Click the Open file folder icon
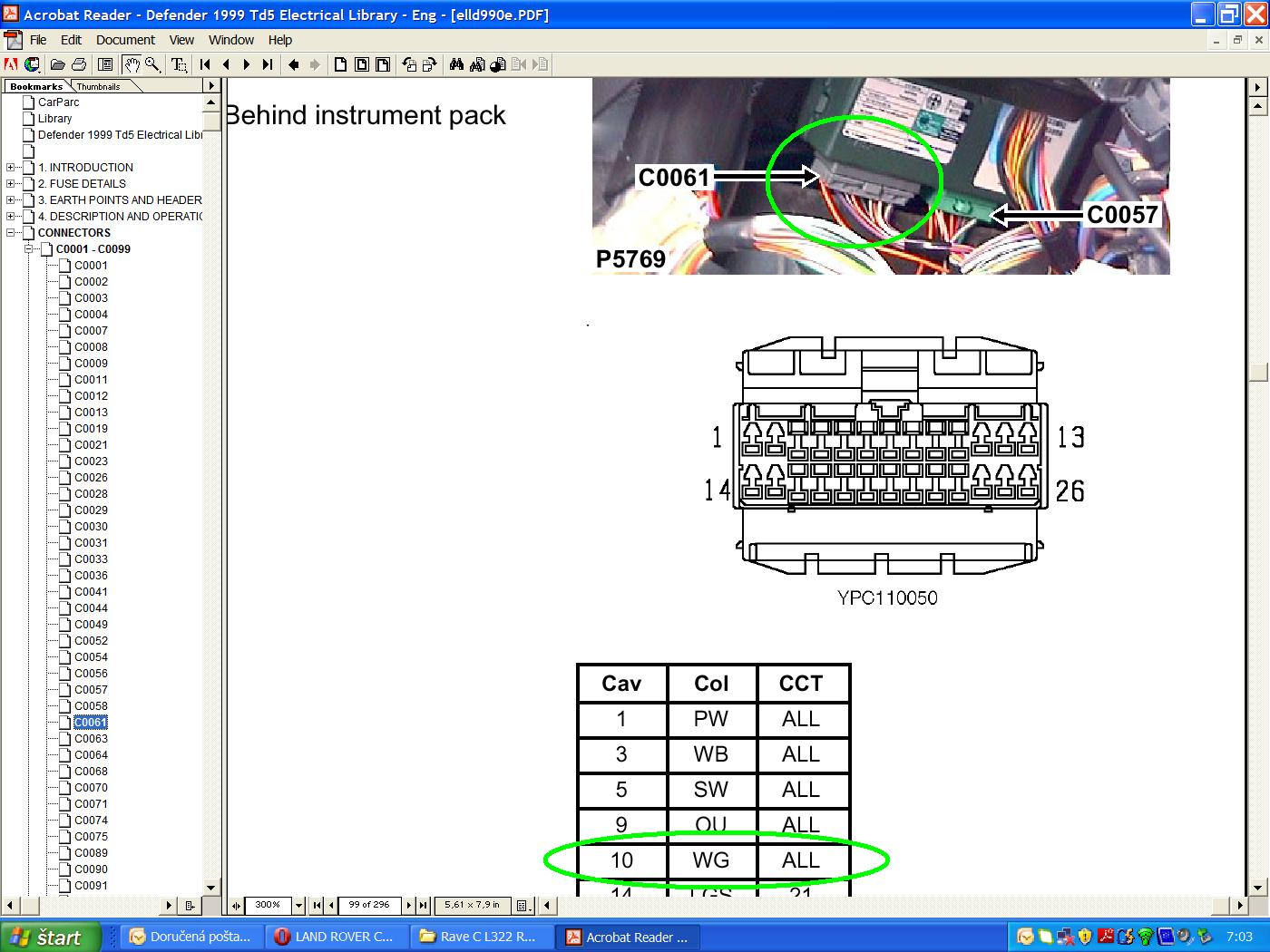The image size is (1270, 952). pos(57,64)
